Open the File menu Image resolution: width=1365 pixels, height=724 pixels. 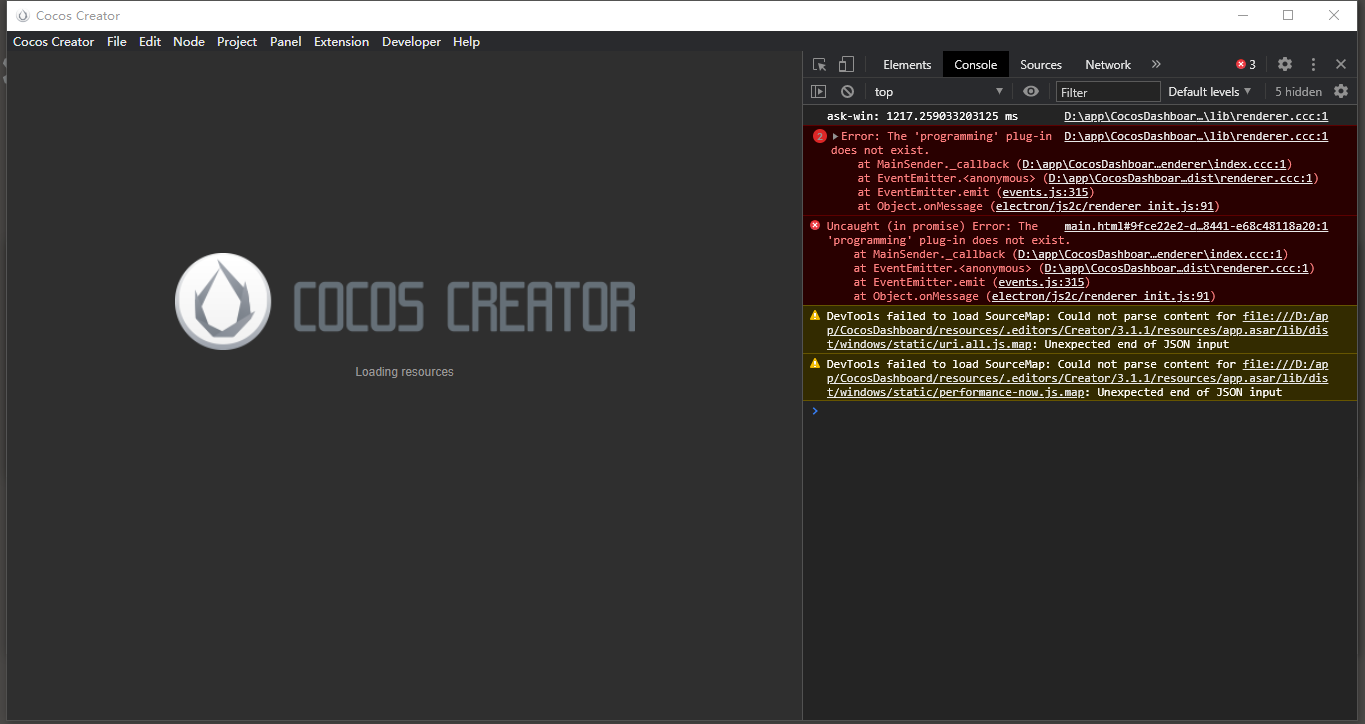tap(117, 42)
